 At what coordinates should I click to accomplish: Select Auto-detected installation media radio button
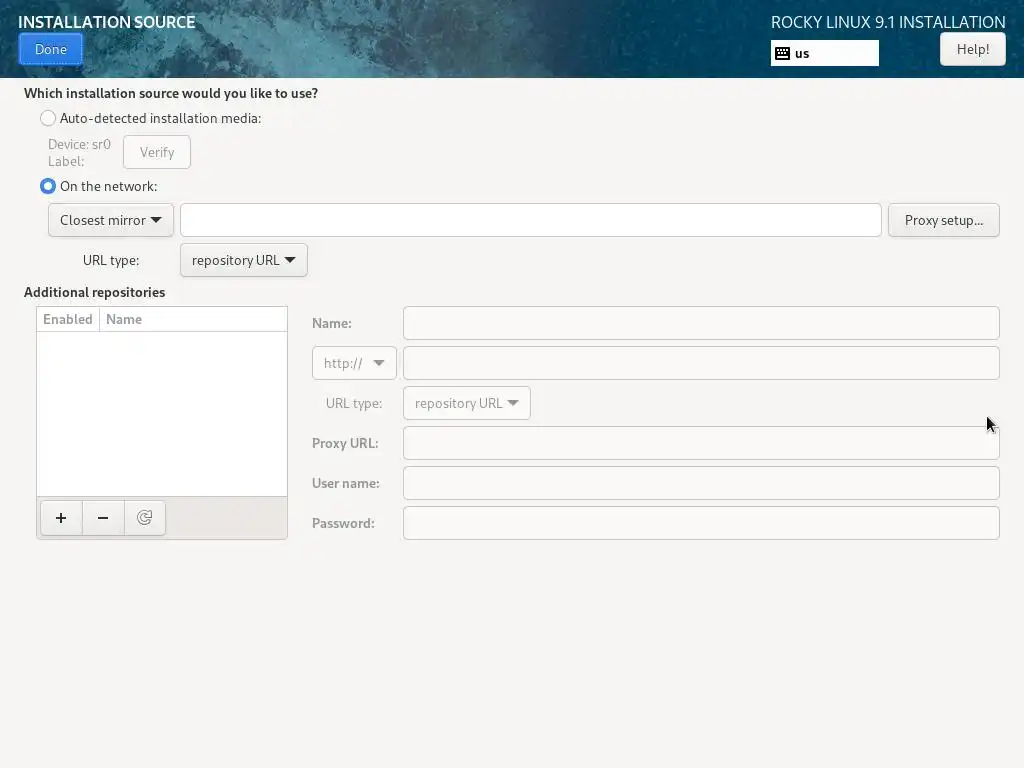[48, 118]
